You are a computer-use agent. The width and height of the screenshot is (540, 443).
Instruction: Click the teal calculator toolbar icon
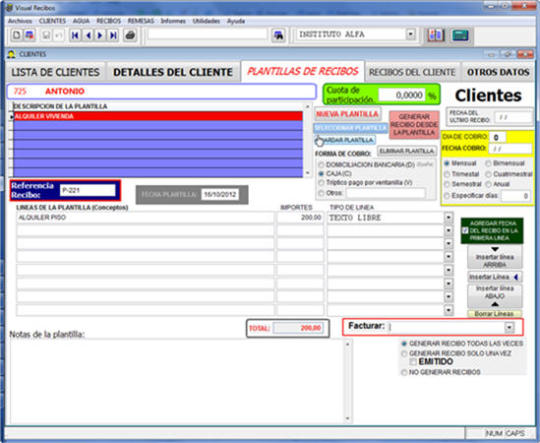460,35
